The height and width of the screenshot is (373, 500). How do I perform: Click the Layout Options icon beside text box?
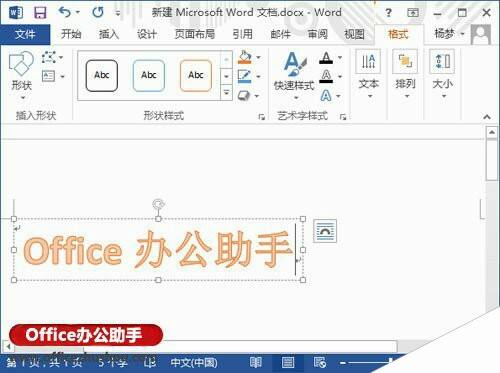[x=325, y=231]
